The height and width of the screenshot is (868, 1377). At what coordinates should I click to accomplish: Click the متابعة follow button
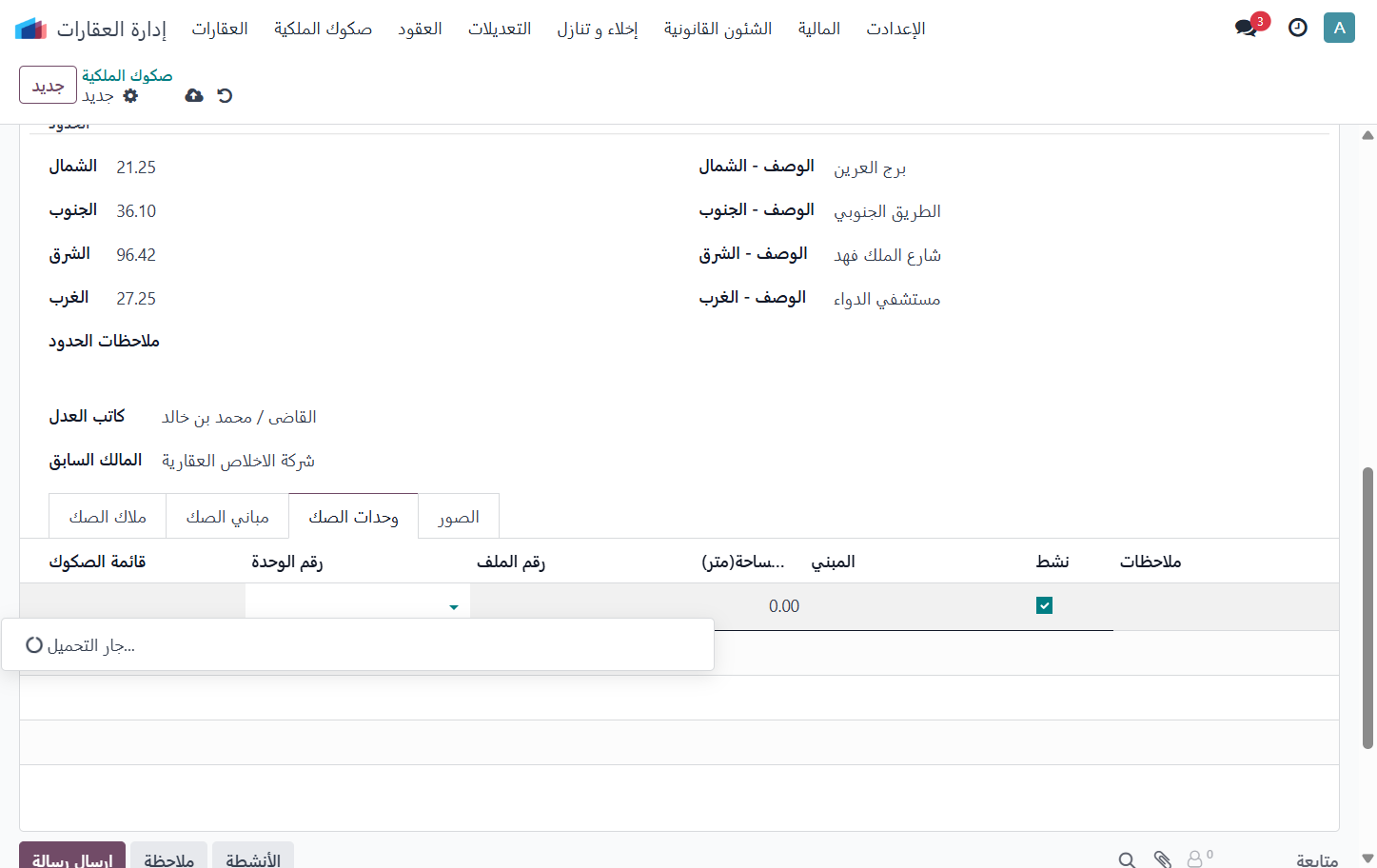click(x=1317, y=860)
